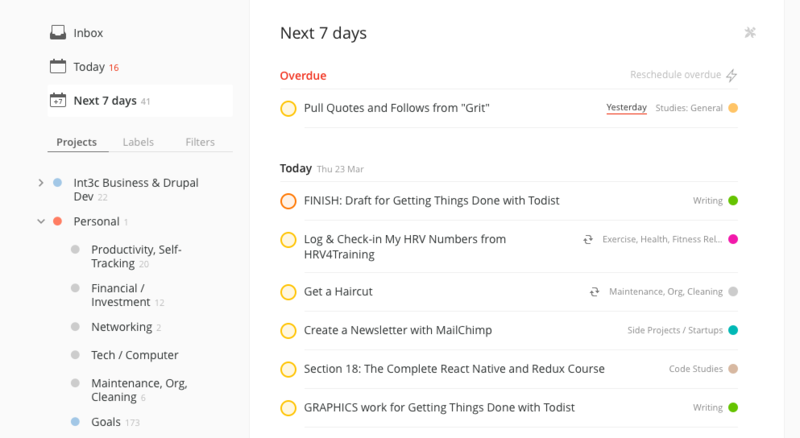Complete the Pull Quotes from "Grit" task
This screenshot has height=438, width=800.
tap(288, 108)
